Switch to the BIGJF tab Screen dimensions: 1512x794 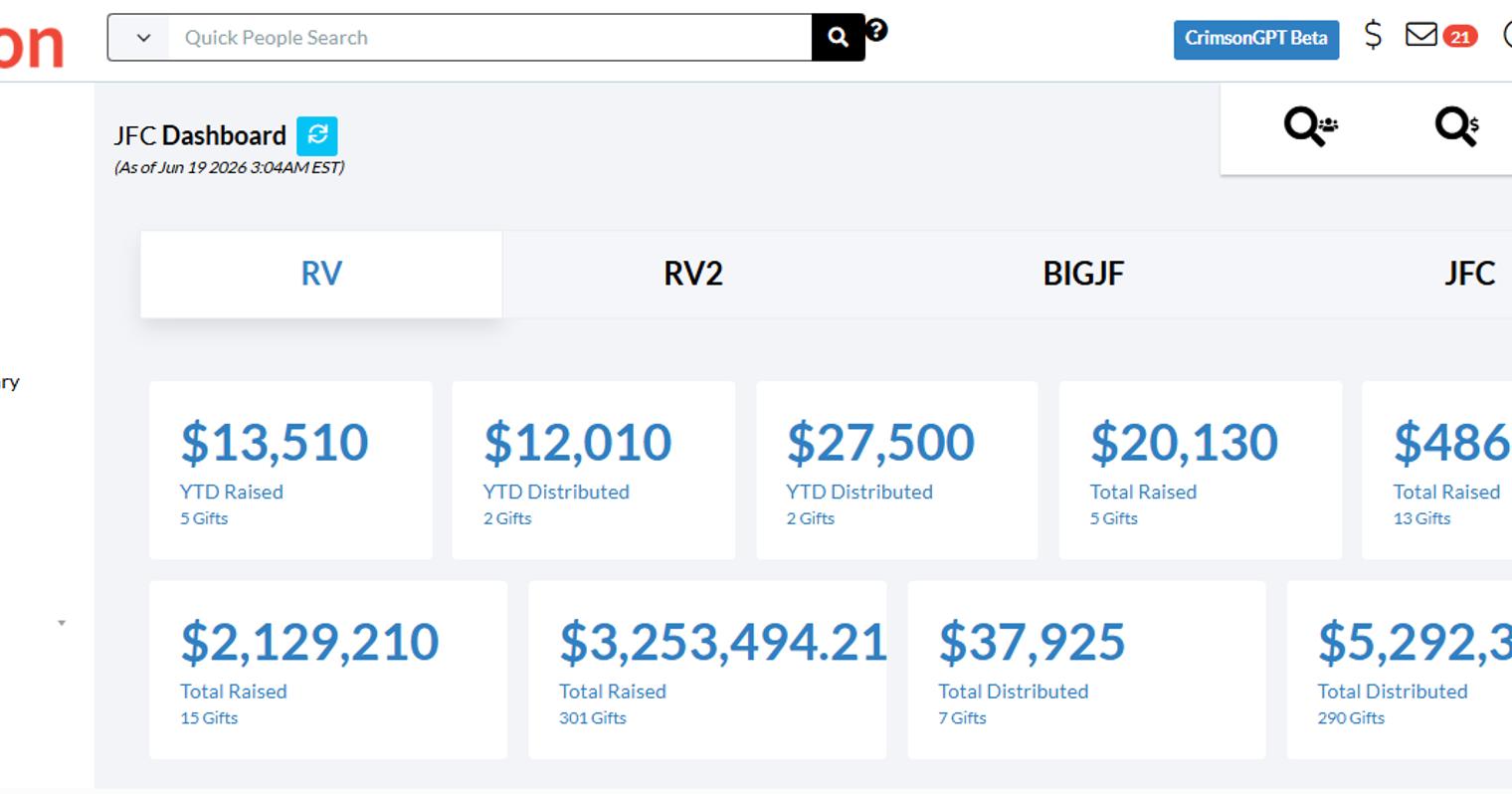(x=1083, y=275)
